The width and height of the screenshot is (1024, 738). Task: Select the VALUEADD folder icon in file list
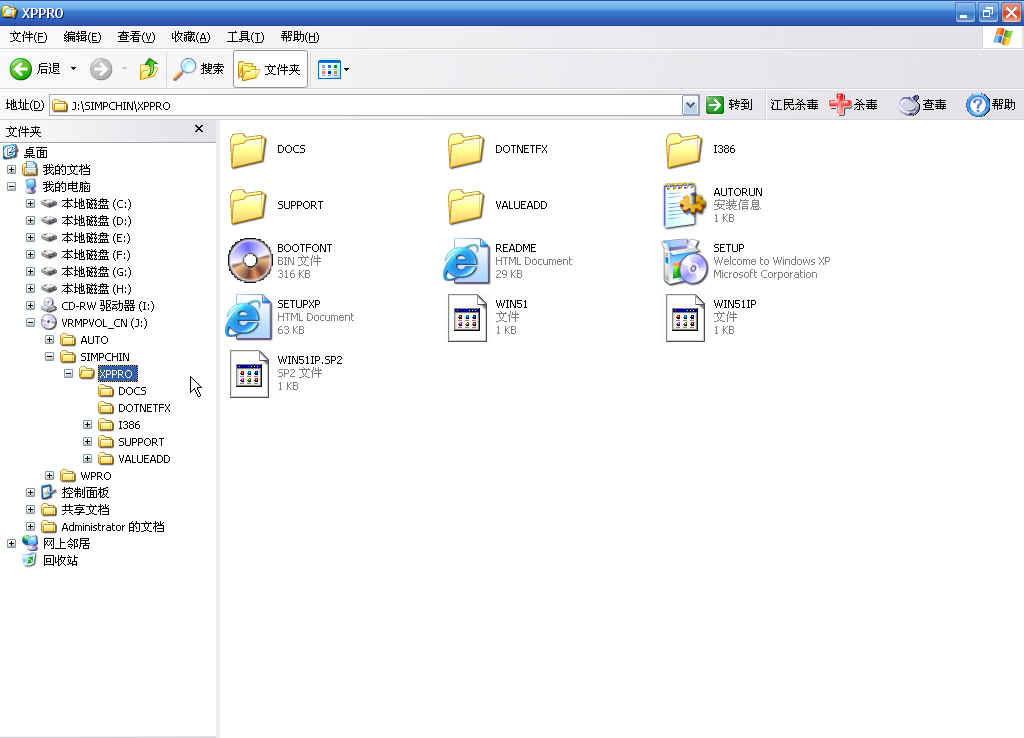pos(466,206)
